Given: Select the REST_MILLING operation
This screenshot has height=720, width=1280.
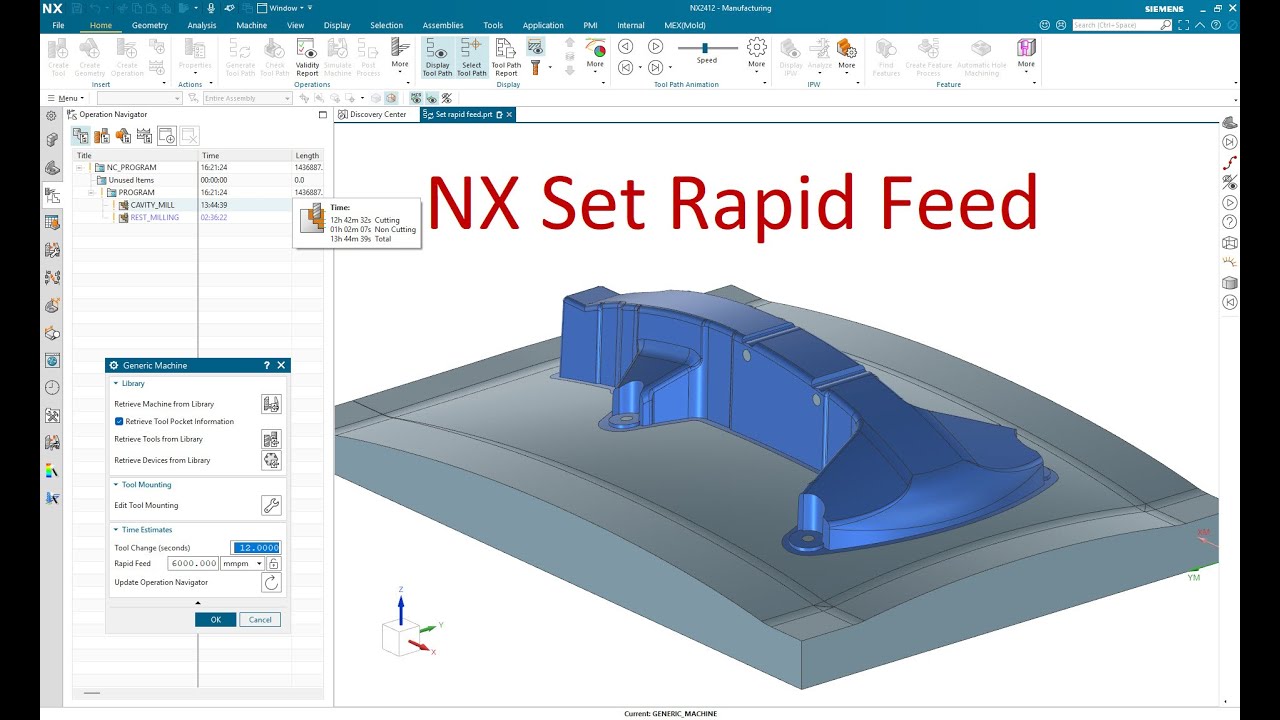Looking at the screenshot, I should 154,217.
